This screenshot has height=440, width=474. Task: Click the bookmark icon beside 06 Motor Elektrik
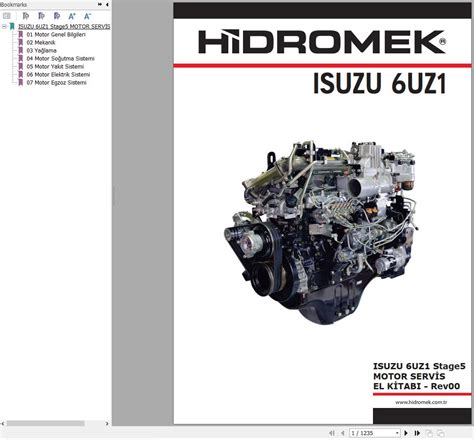pyautogui.click(x=21, y=74)
